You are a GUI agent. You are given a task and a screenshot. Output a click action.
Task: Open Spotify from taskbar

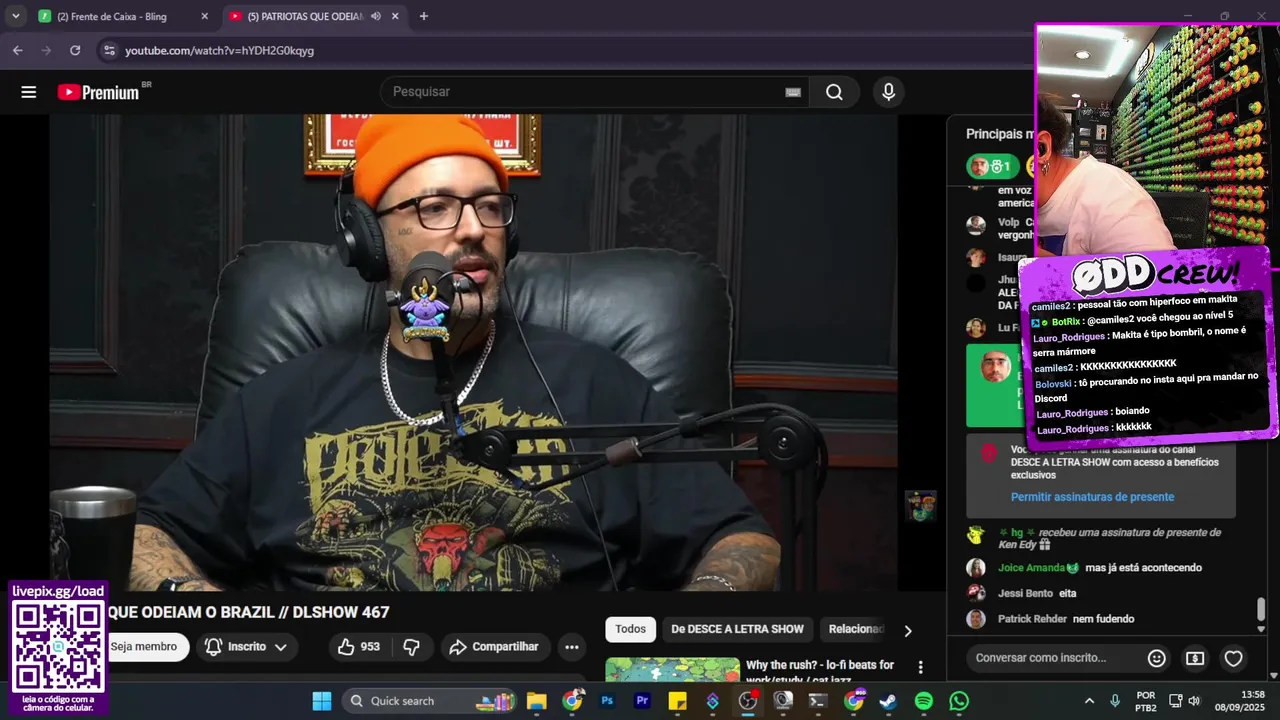[x=924, y=701]
